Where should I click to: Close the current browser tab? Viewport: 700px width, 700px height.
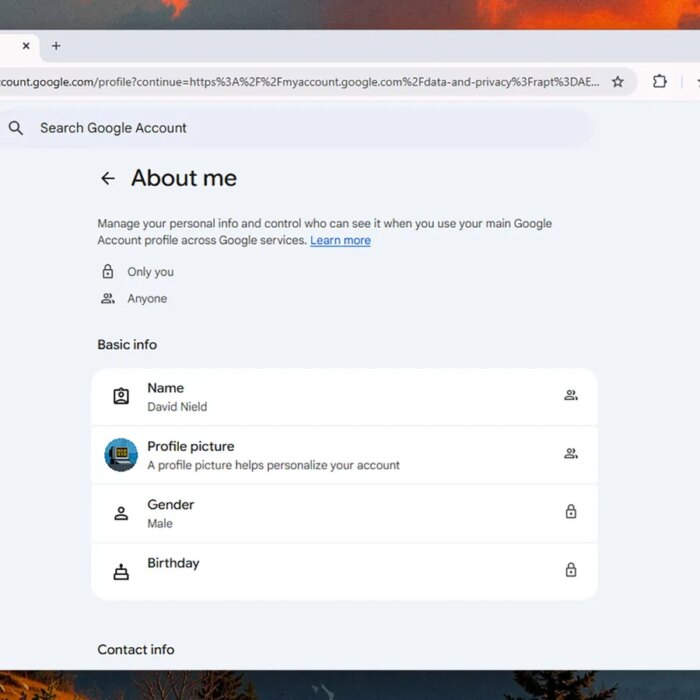(26, 46)
